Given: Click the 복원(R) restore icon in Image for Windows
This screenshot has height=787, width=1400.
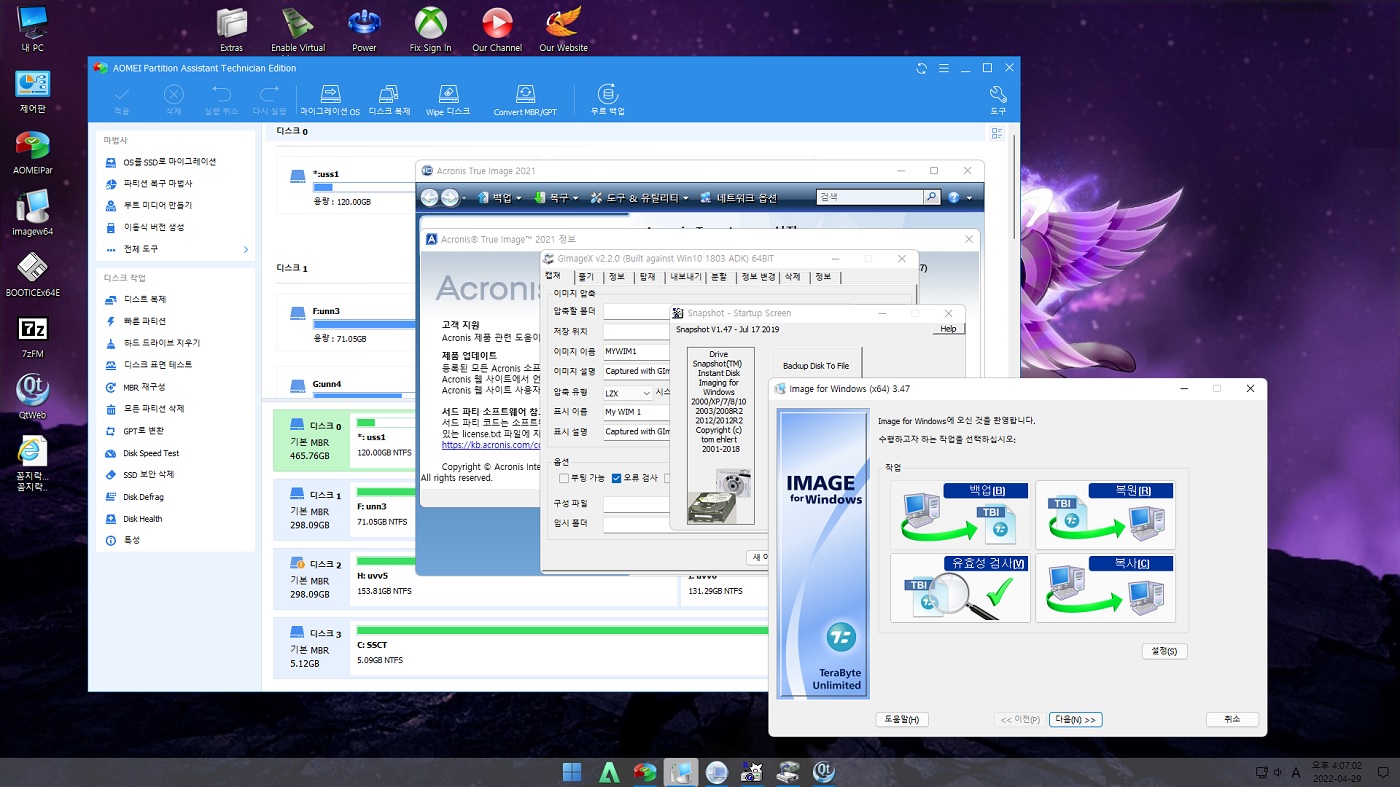Looking at the screenshot, I should [1105, 514].
